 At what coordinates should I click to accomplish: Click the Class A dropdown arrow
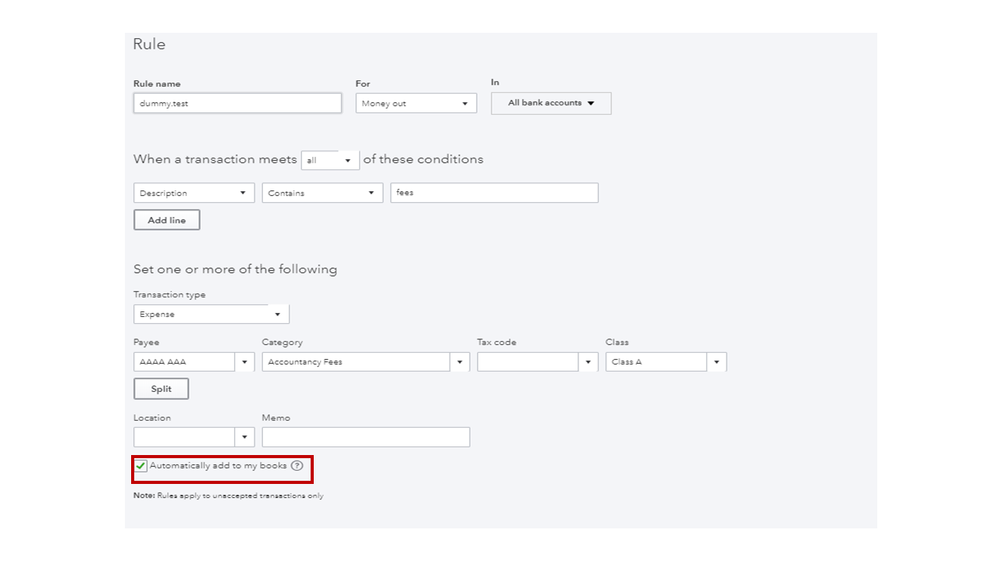tap(716, 362)
